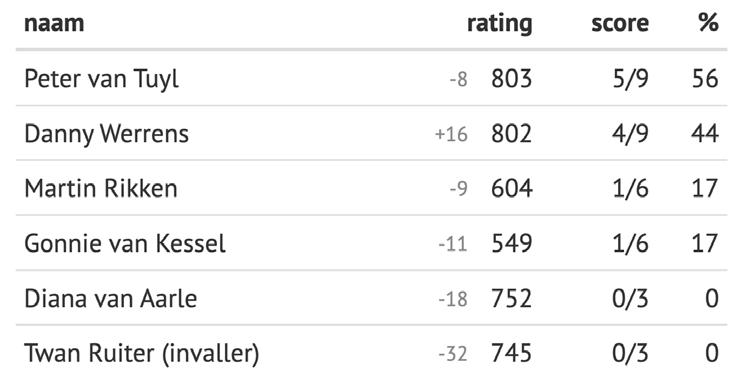
Task: Open player Danny Werrens
Action: 107,134
